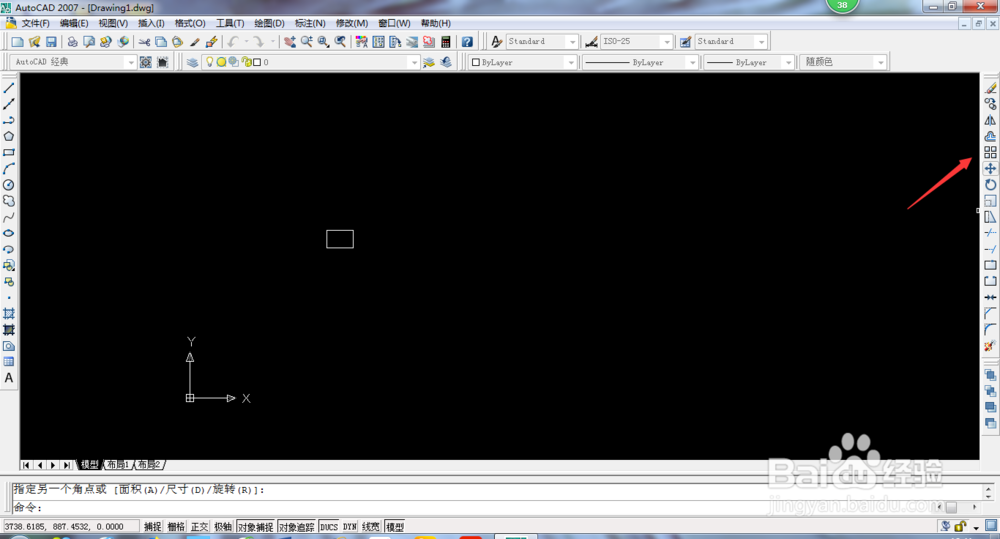Click the first-tab navigation arrow
The height and width of the screenshot is (539, 1000).
coord(26,465)
